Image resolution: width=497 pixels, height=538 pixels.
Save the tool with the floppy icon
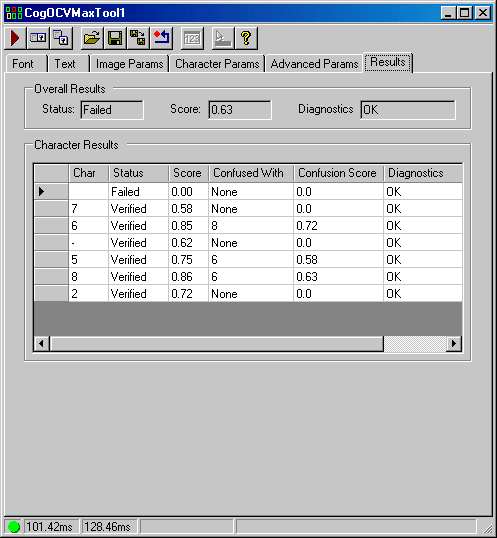(115, 38)
